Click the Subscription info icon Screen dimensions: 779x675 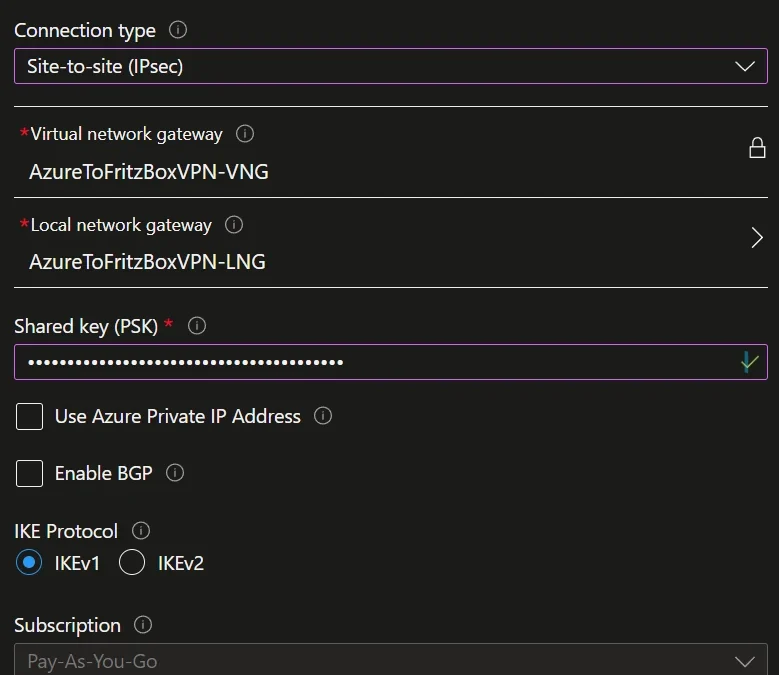pyautogui.click(x=143, y=624)
